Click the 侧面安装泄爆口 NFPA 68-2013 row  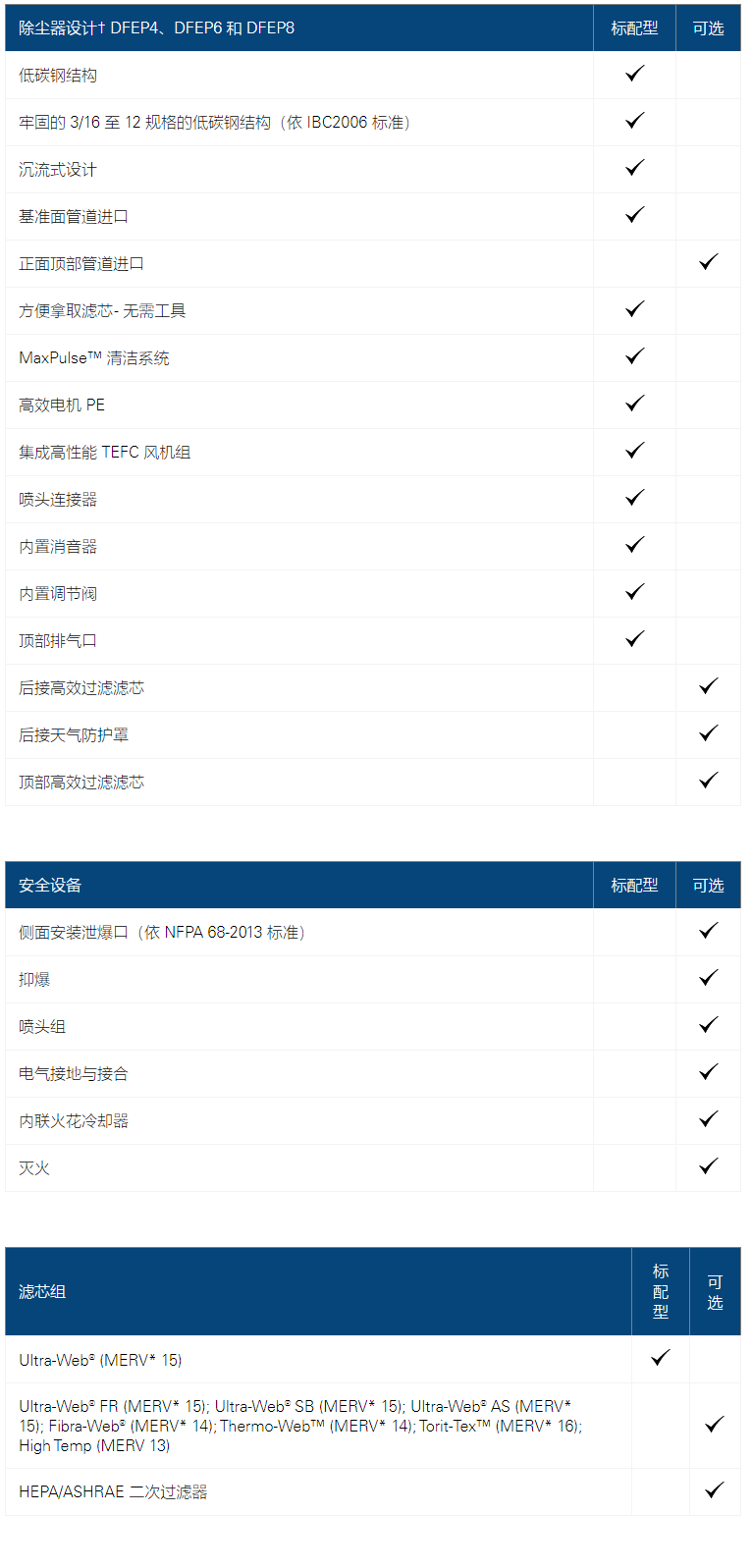click(373, 933)
